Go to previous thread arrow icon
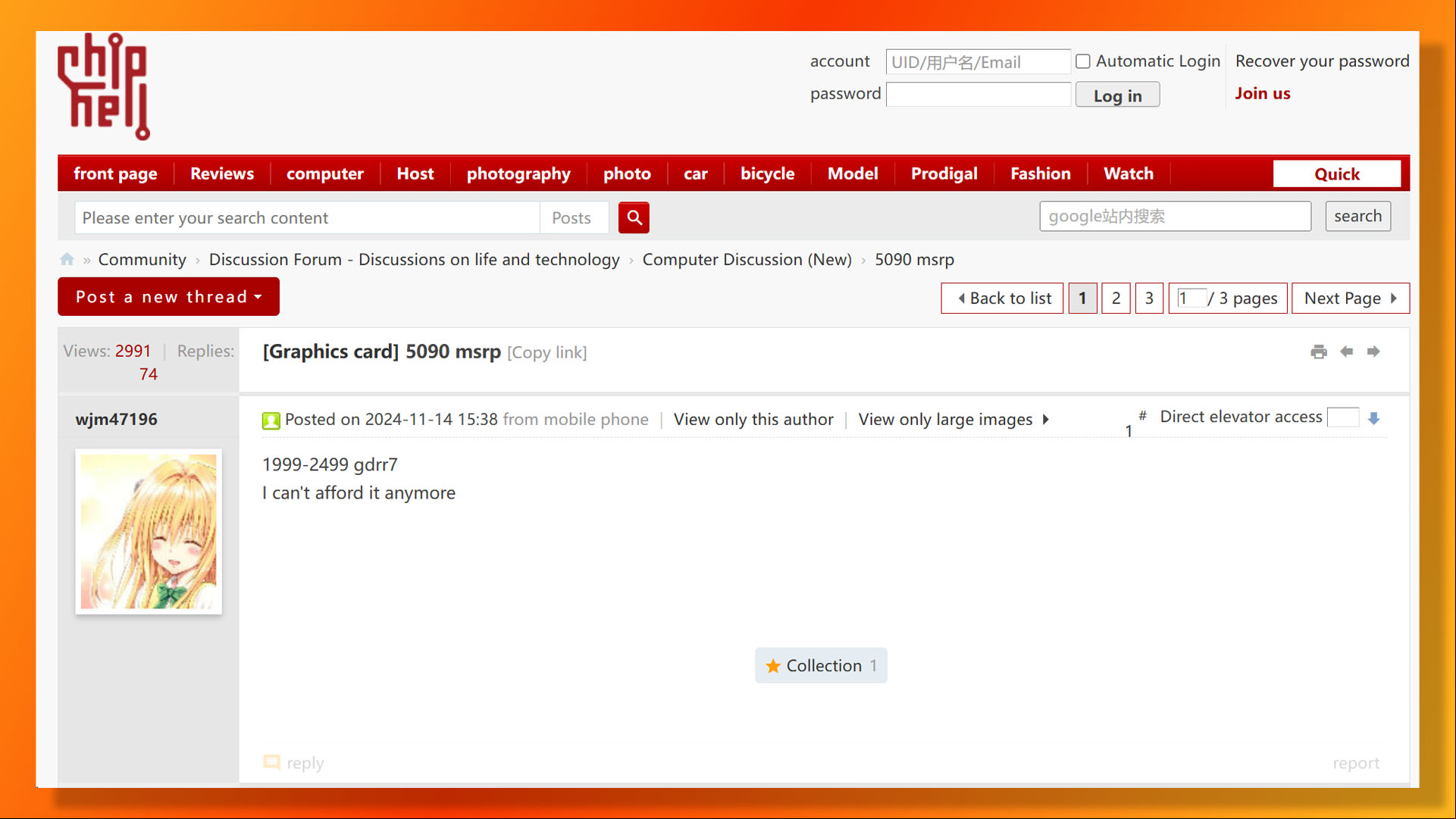The height and width of the screenshot is (819, 1456). (1347, 352)
